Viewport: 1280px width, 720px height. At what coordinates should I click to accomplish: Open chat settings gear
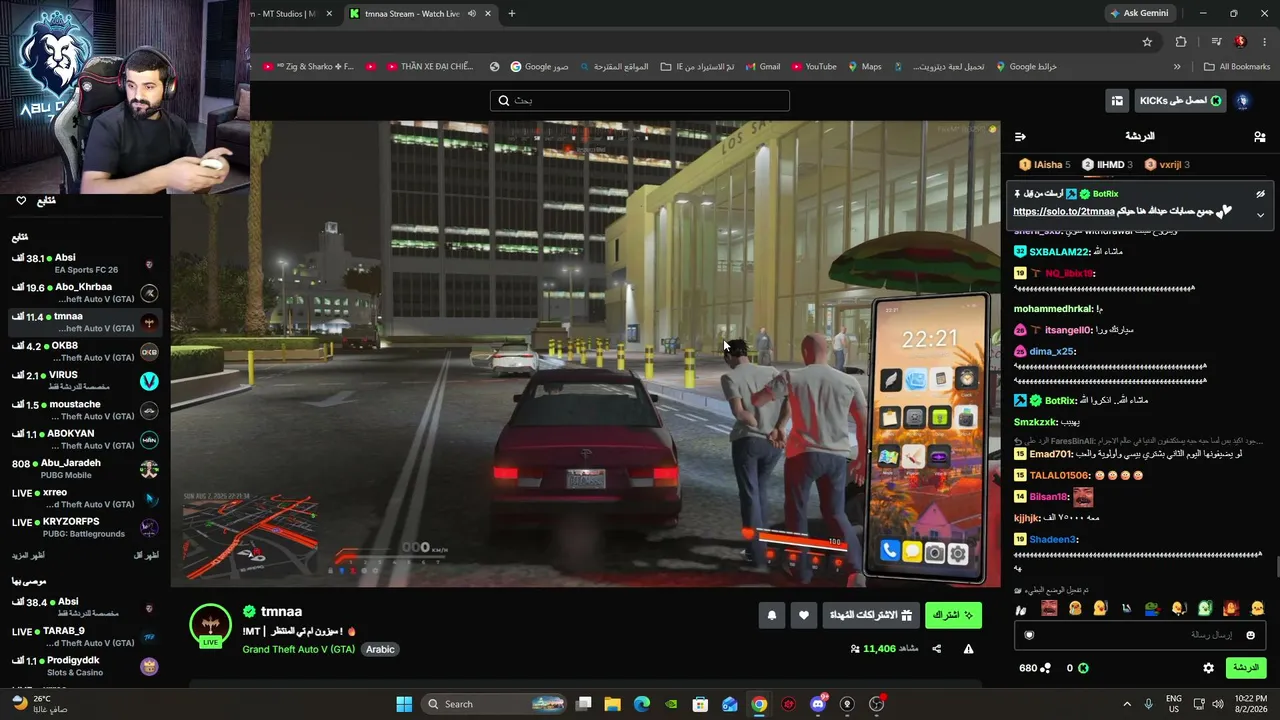tap(1208, 668)
